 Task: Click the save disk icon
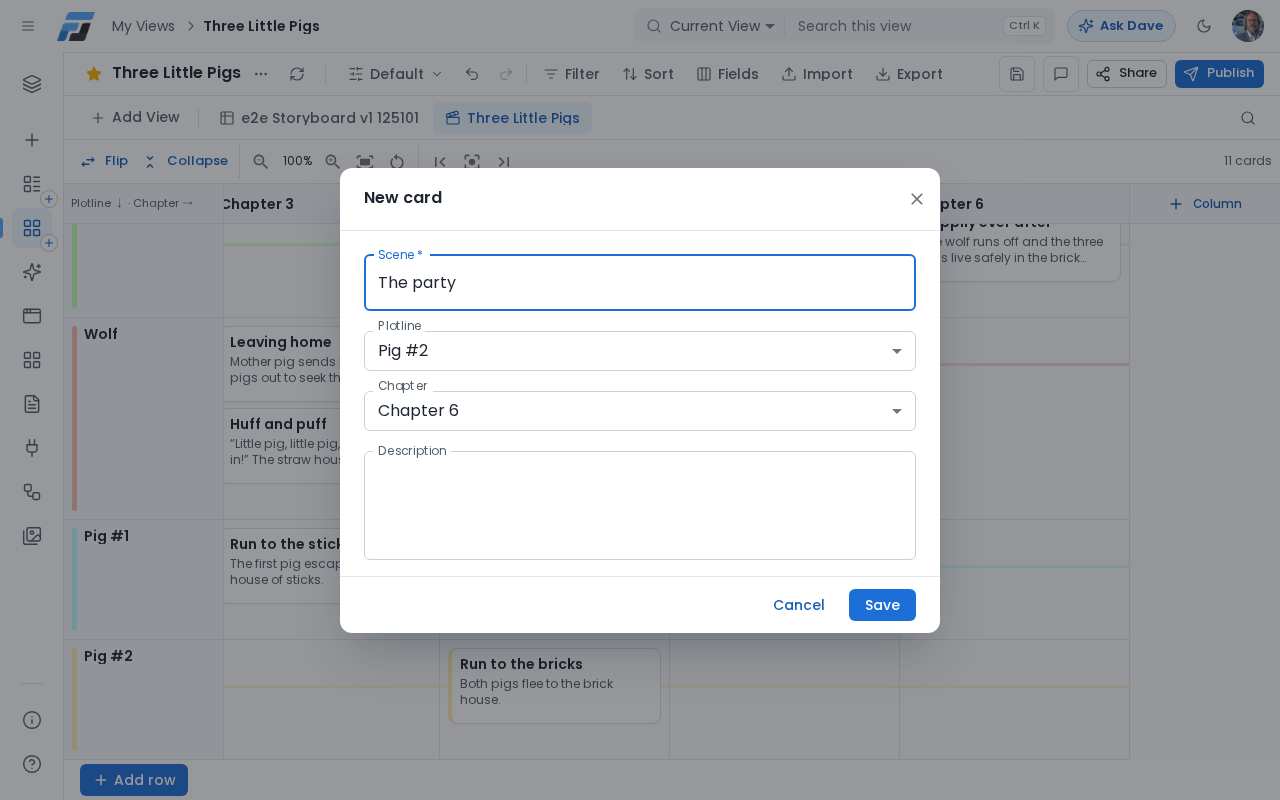click(x=1017, y=74)
